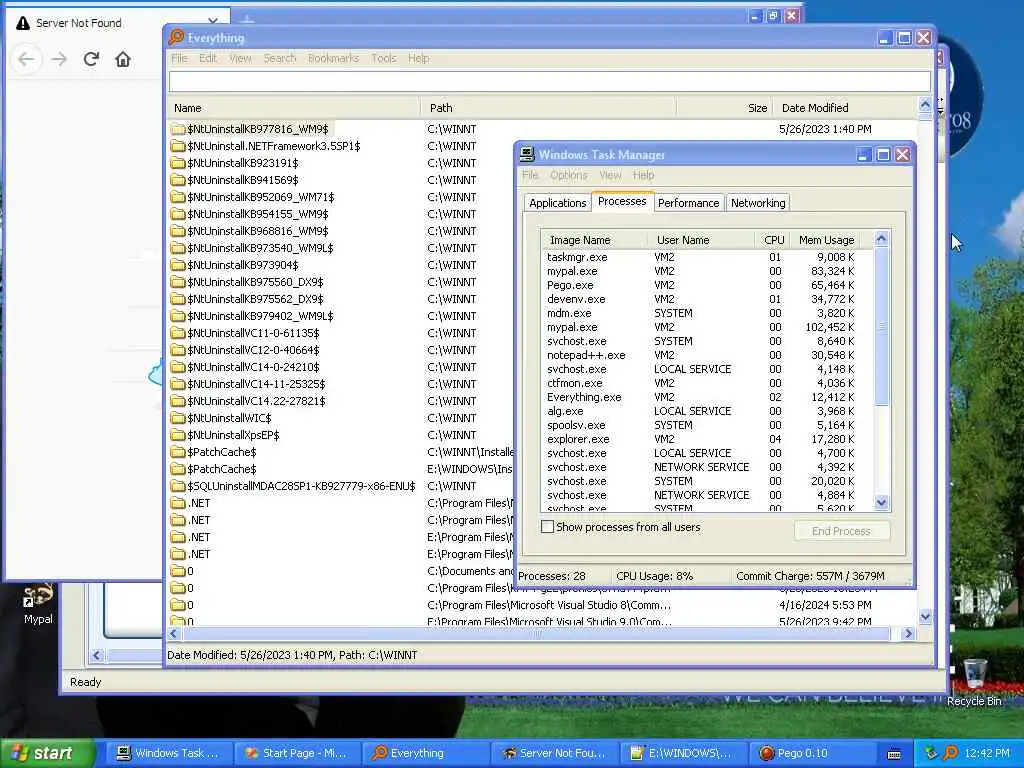Click process list scroll up arrow
This screenshot has width=1024, height=768.
click(881, 239)
